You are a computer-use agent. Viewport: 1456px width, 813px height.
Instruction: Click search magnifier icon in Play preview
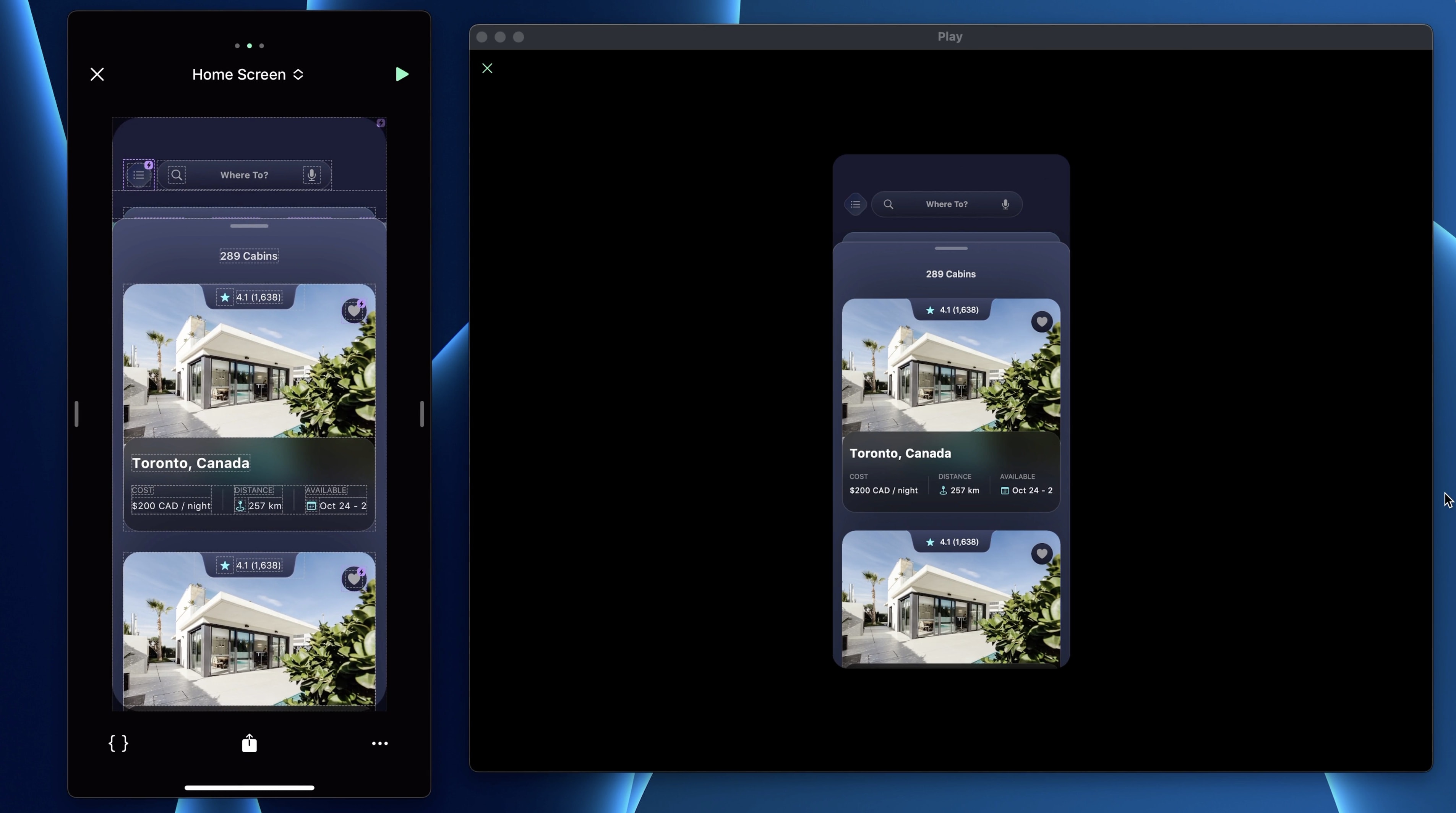[x=889, y=204]
